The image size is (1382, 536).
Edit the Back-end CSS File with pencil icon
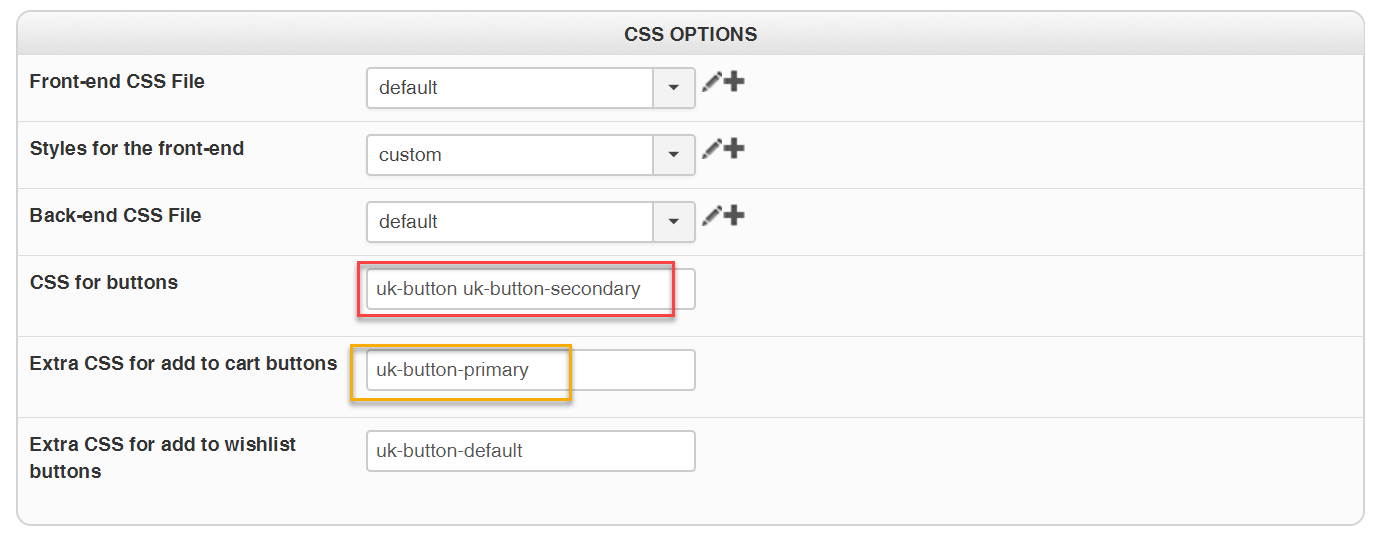[711, 216]
